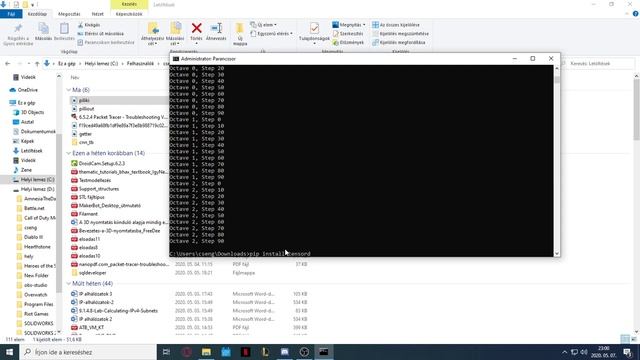Click the command prompt scrollbar down arrow
This screenshot has height=360, width=640.
pyautogui.click(x=557, y=253)
